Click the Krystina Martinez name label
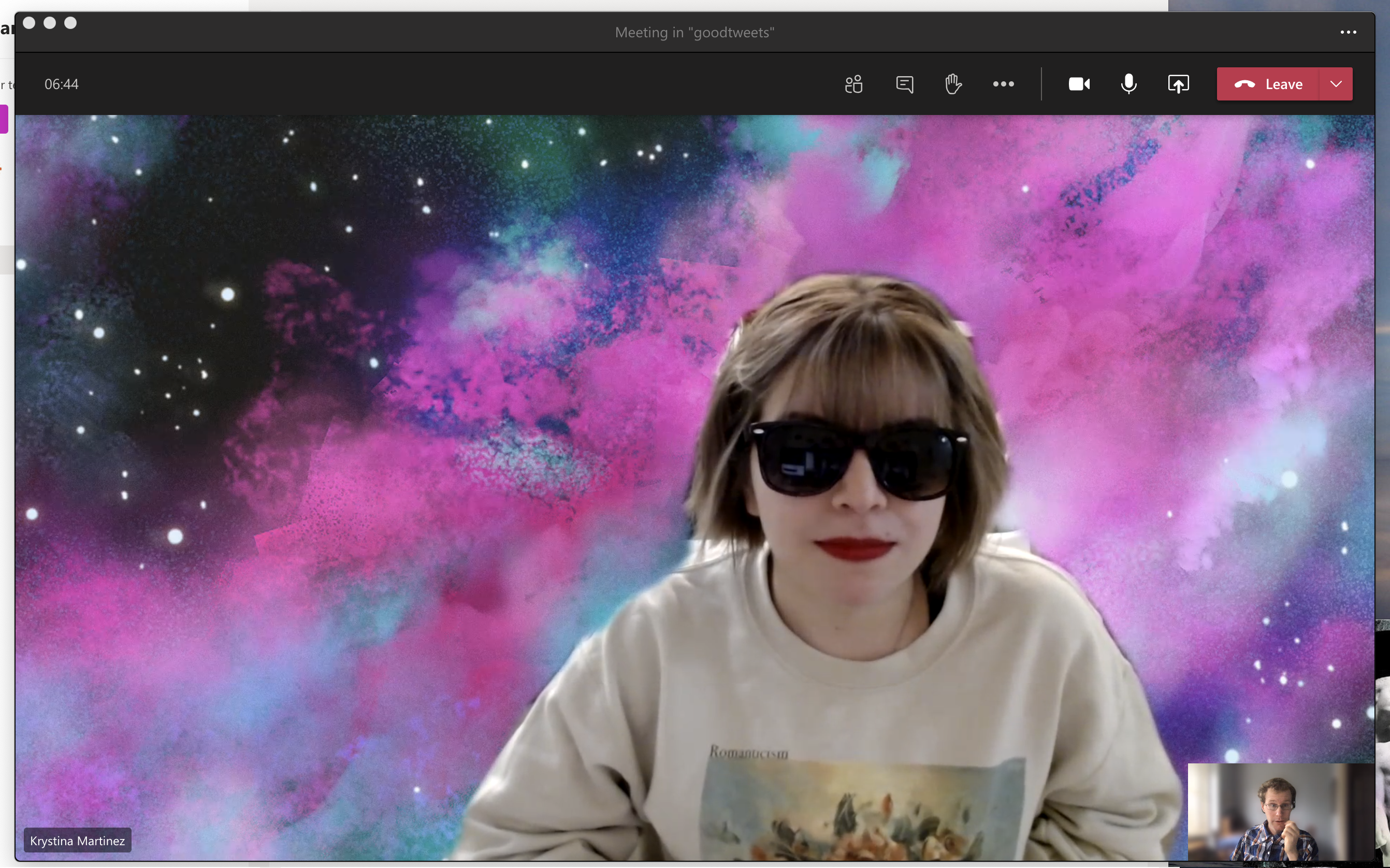 (x=78, y=841)
